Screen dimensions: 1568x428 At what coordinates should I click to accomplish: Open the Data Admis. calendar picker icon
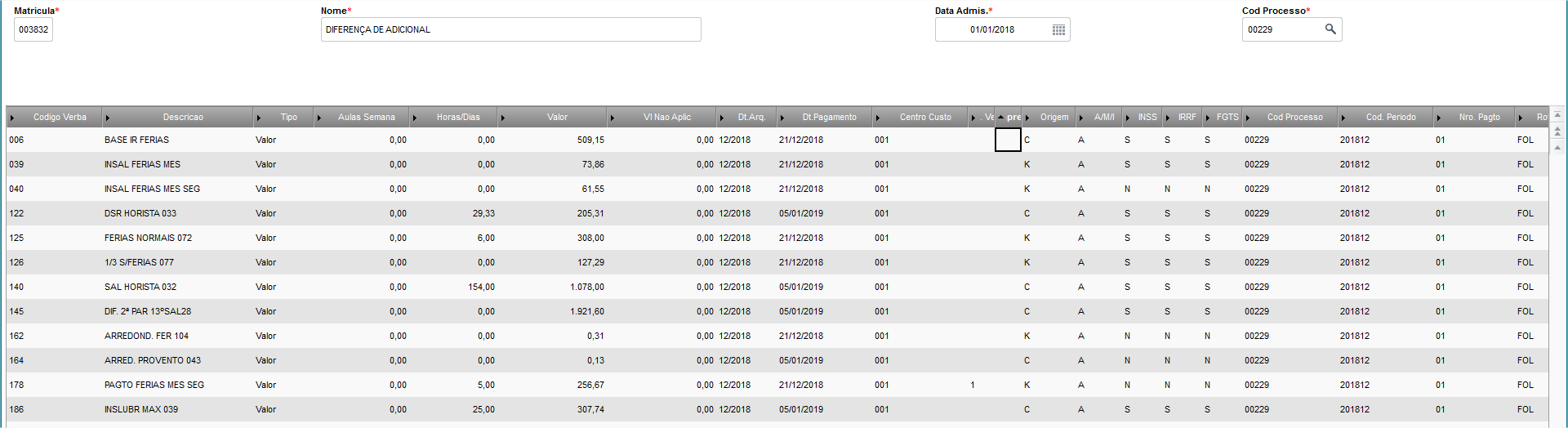(x=1058, y=30)
